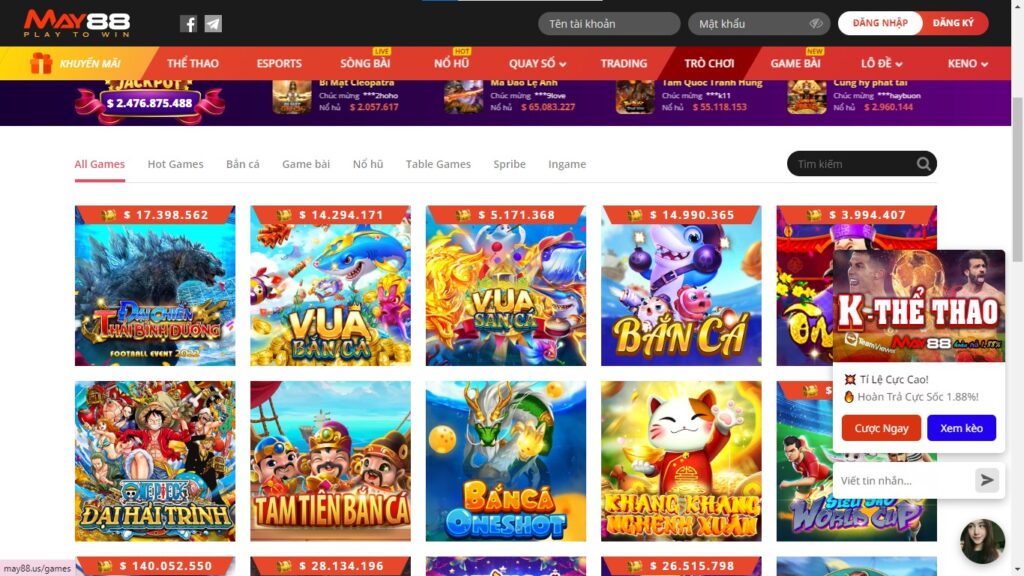
Task: Click the Đăng Nhập button
Action: tap(880, 23)
